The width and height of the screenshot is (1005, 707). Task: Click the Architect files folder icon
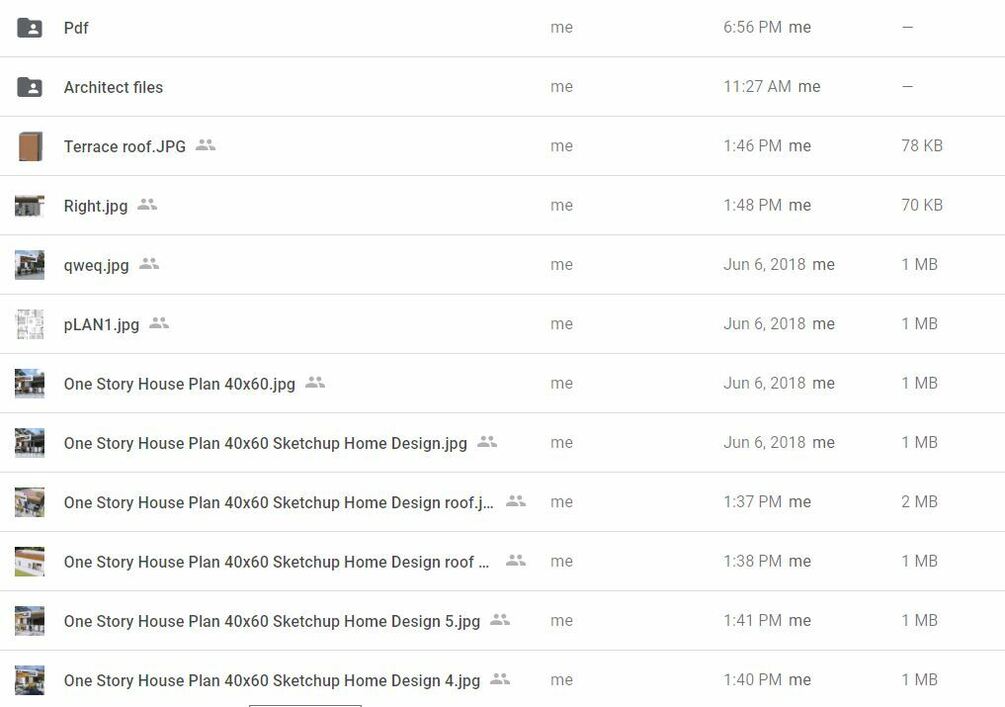click(30, 87)
